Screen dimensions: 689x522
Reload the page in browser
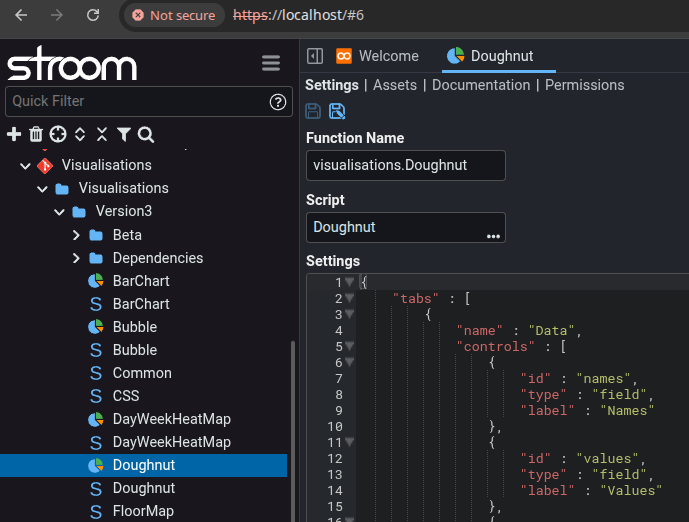pyautogui.click(x=93, y=15)
